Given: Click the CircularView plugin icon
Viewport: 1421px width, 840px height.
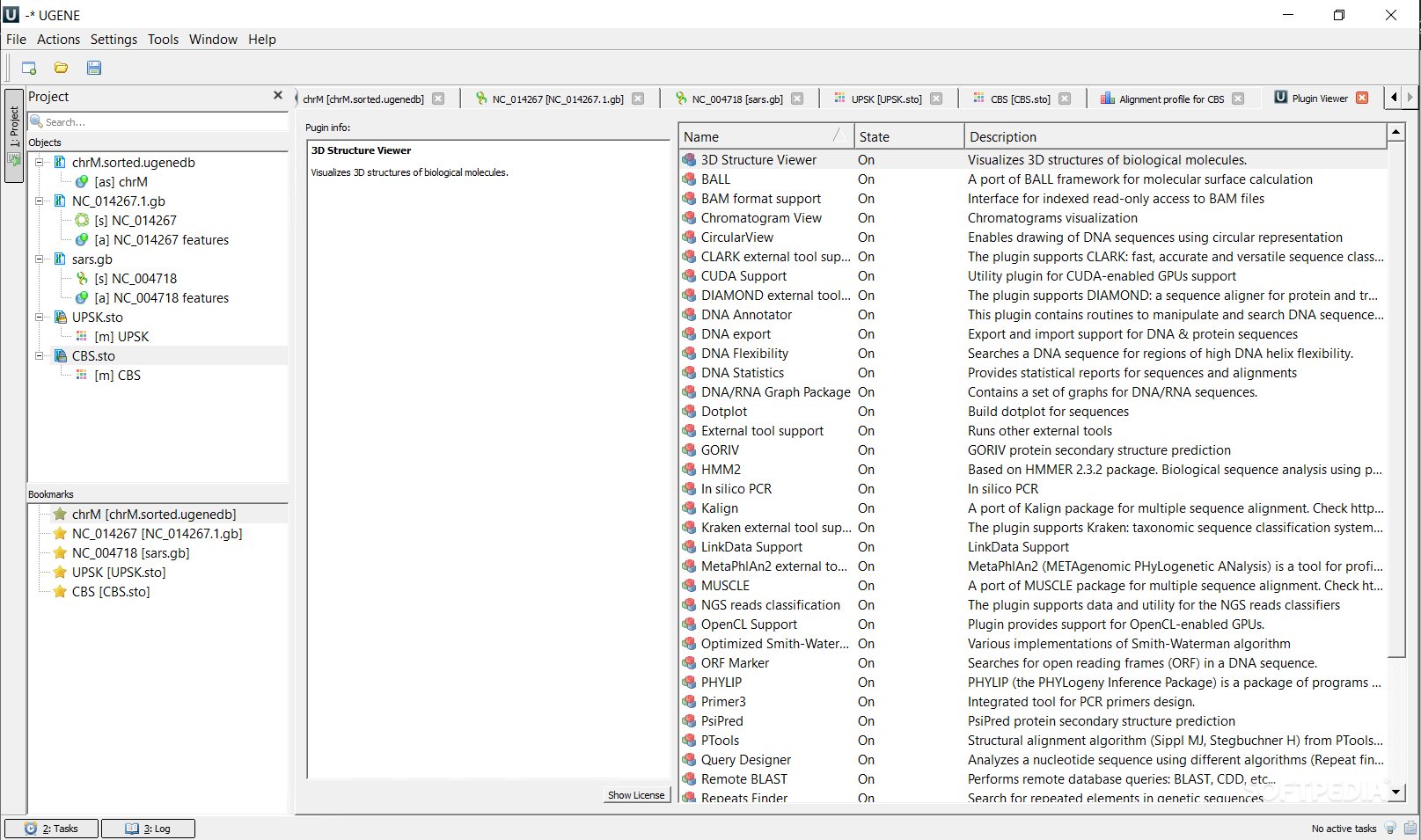Looking at the screenshot, I should [x=690, y=237].
